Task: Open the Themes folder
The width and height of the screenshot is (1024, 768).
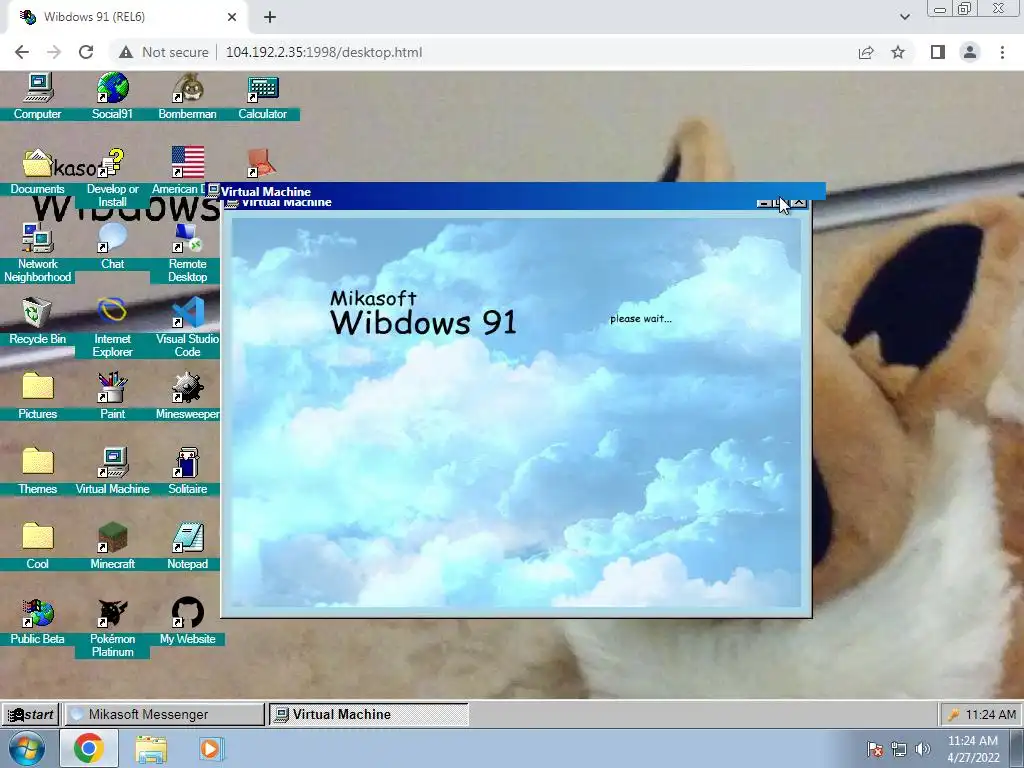Action: tap(37, 471)
